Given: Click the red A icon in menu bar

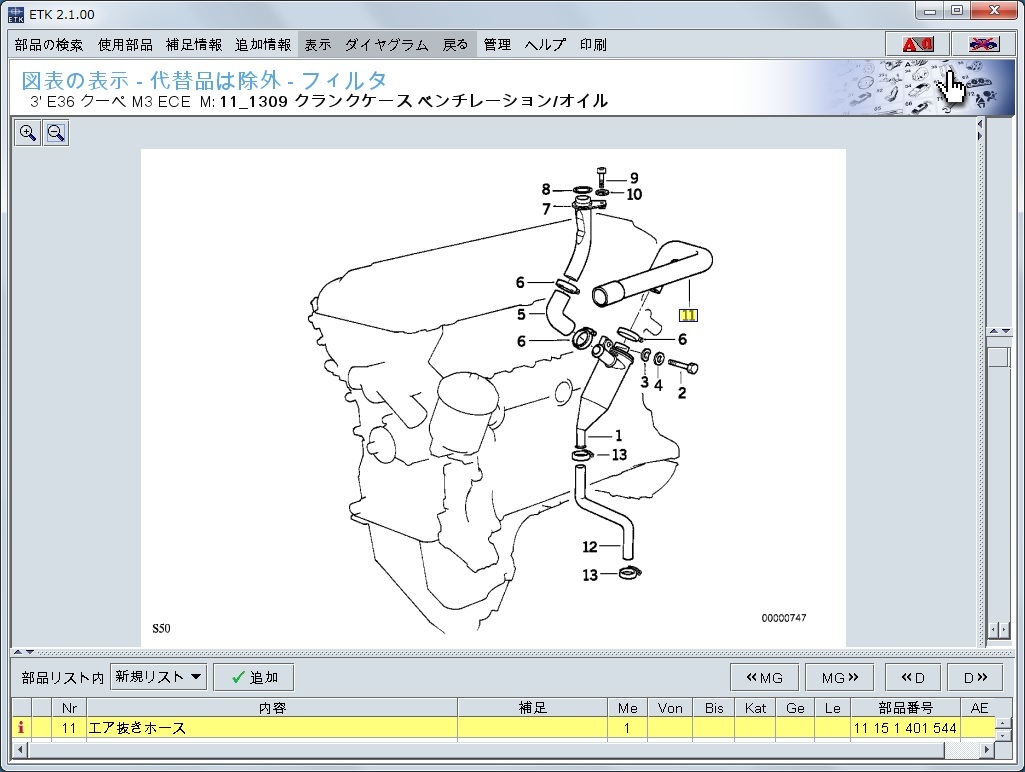Looking at the screenshot, I should coord(917,44).
